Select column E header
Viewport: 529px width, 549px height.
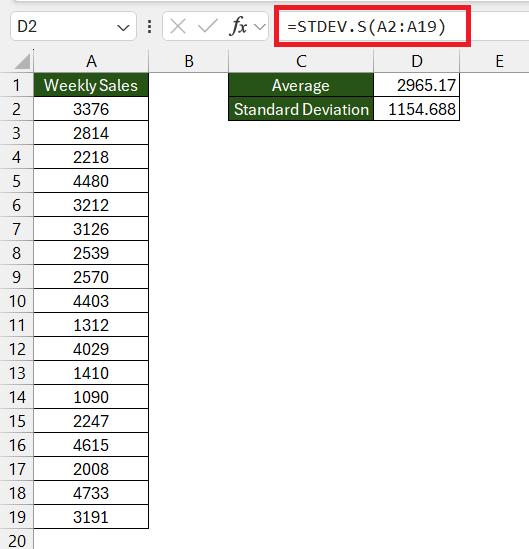coord(499,61)
